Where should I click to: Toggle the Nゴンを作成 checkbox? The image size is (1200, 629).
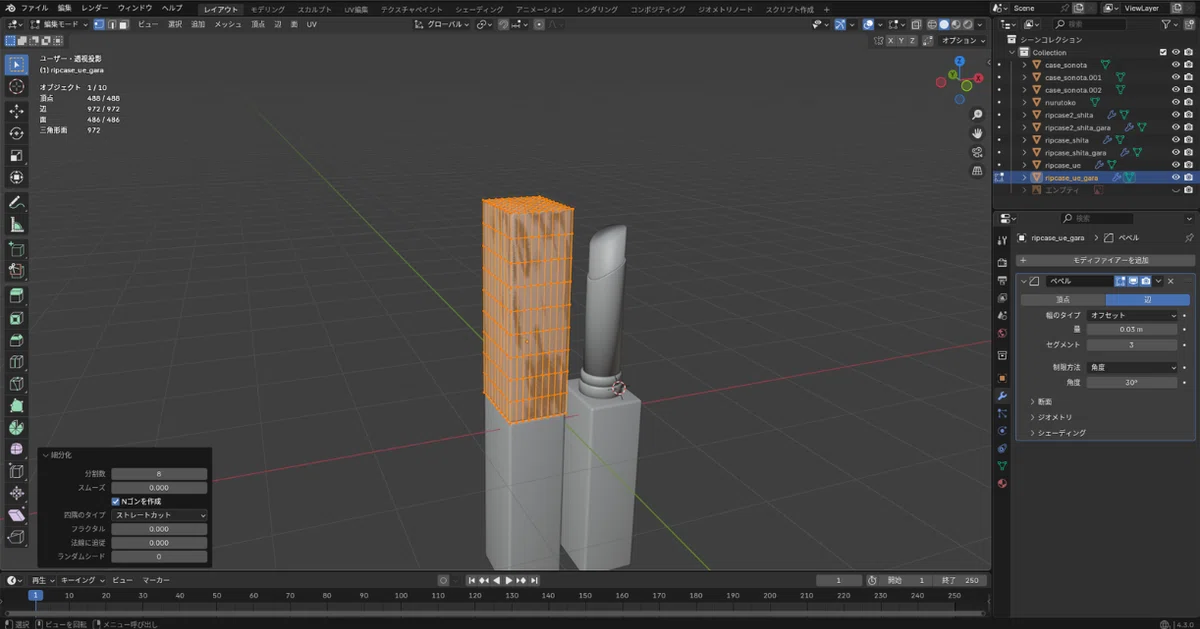(x=116, y=501)
